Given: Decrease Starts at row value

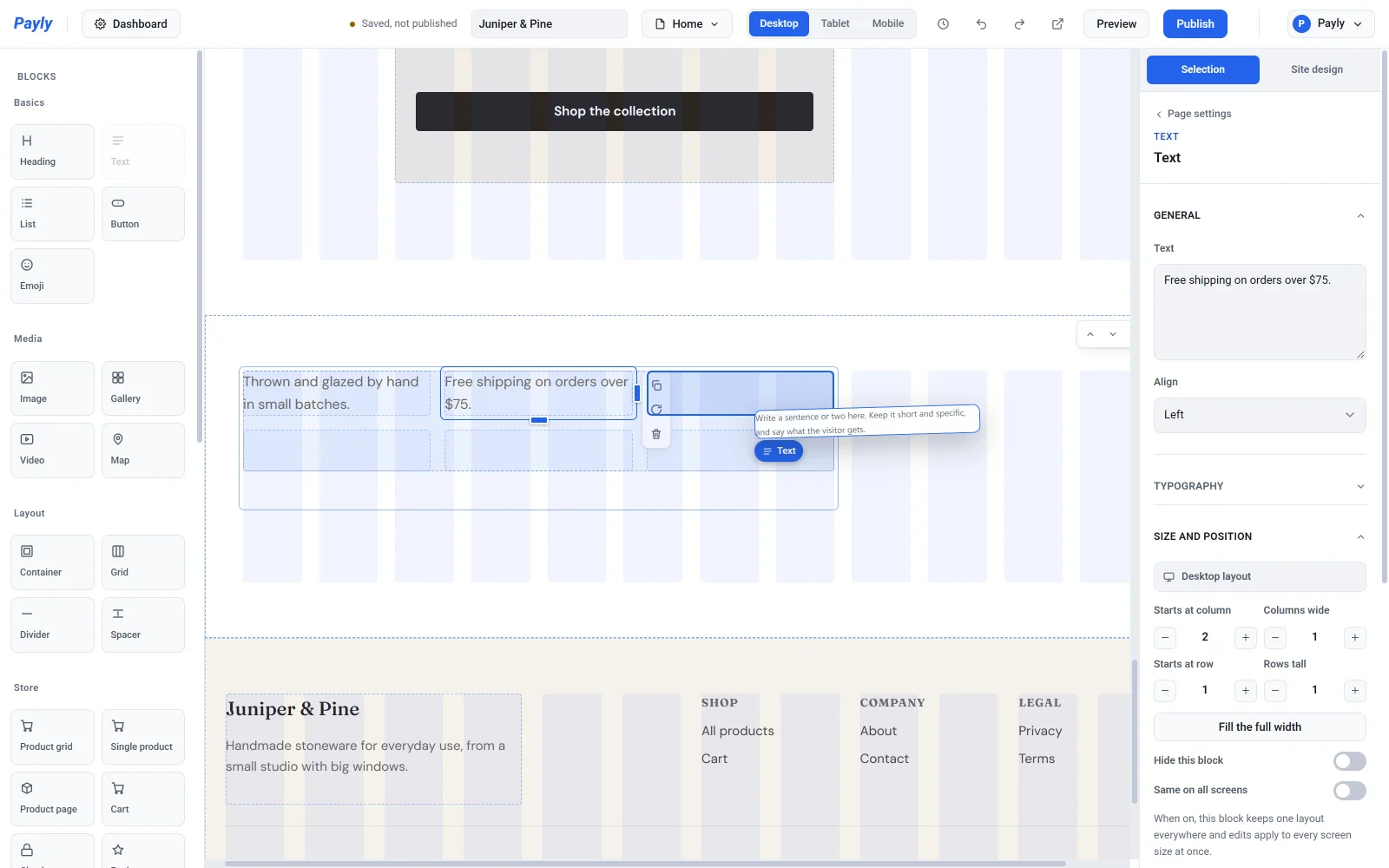Looking at the screenshot, I should (x=1165, y=691).
